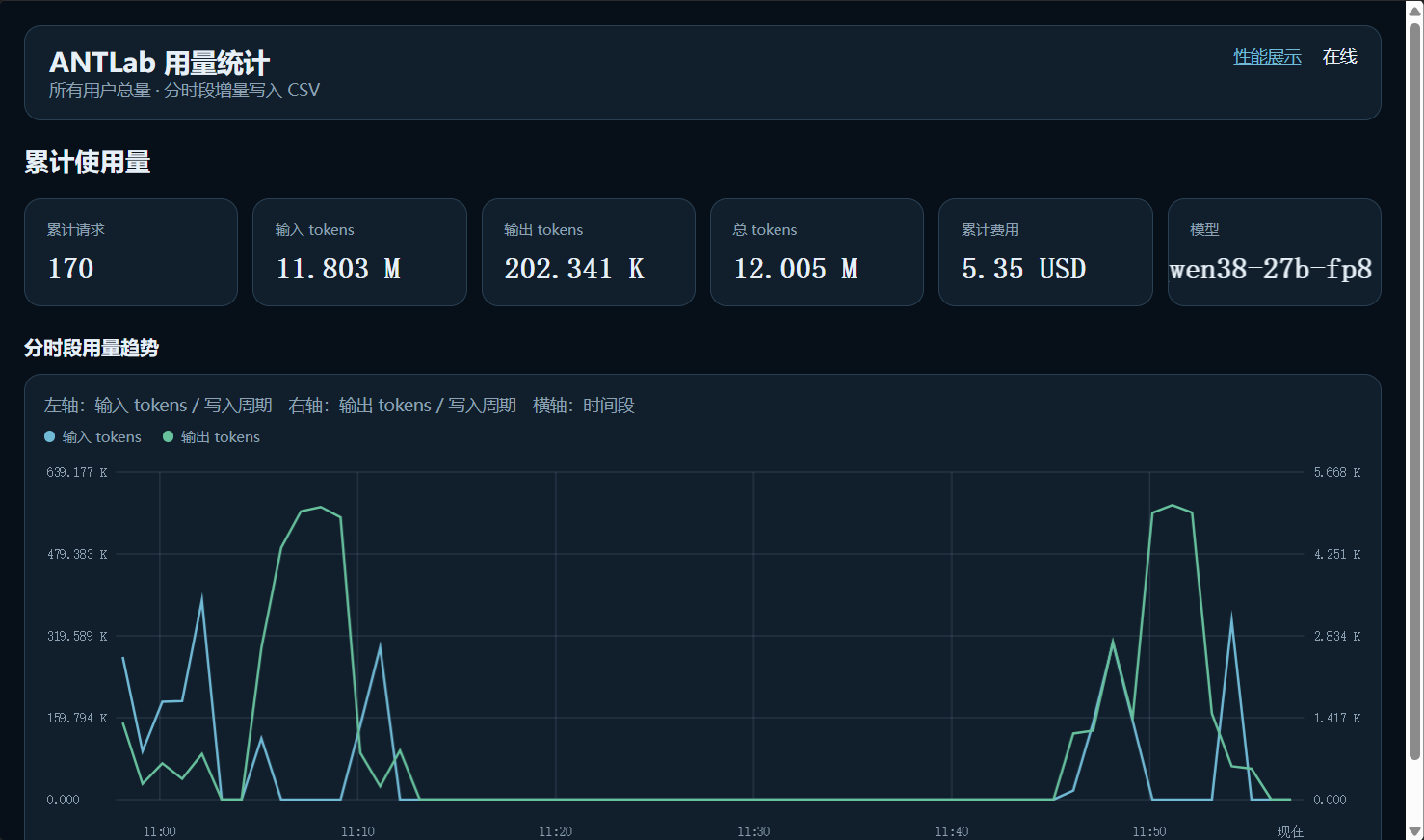The width and height of the screenshot is (1424, 840).
Task: Select the 170 request count value
Action: click(71, 269)
